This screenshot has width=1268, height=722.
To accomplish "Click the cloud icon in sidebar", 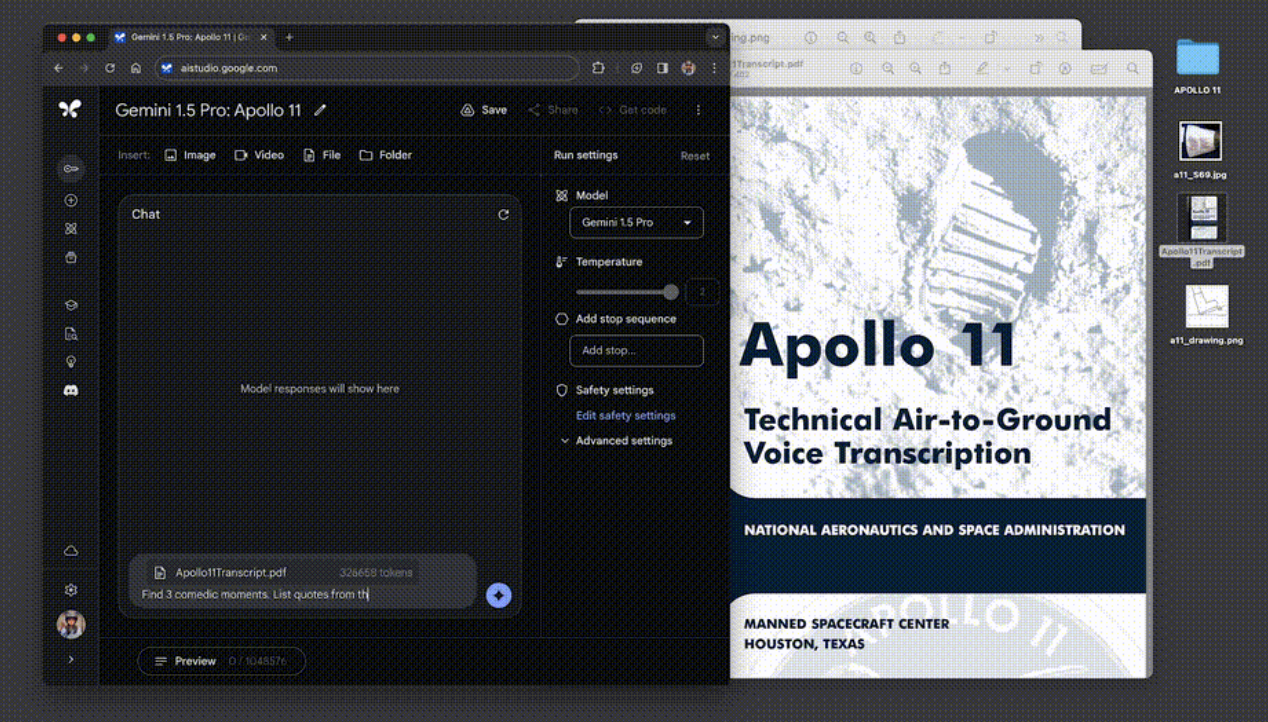I will tap(71, 551).
